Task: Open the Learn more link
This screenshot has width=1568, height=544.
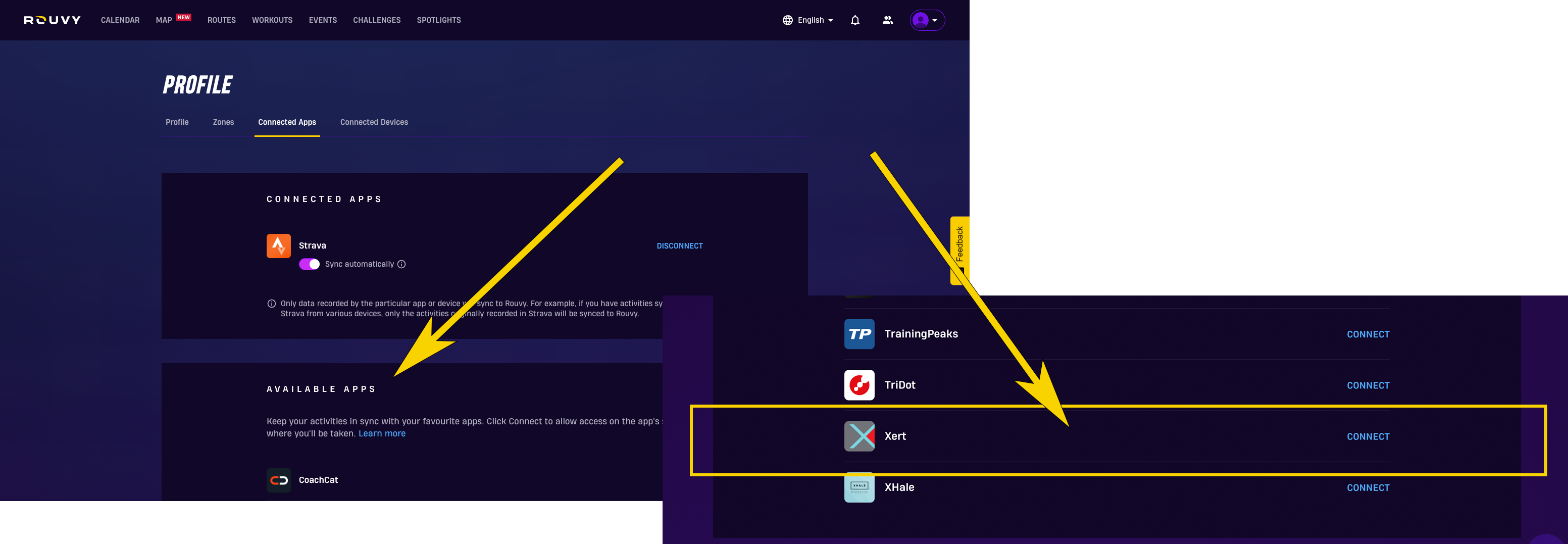Action: pos(382,433)
